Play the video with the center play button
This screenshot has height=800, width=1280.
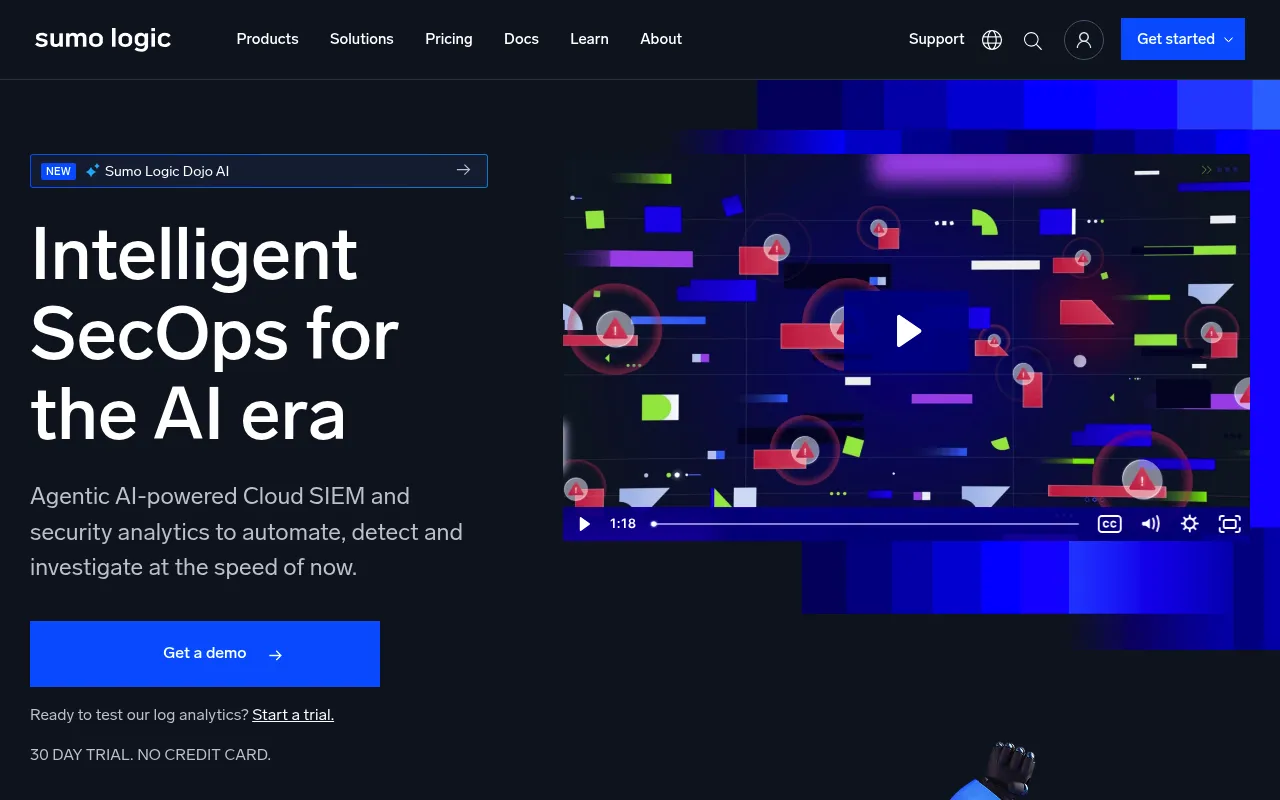906,331
